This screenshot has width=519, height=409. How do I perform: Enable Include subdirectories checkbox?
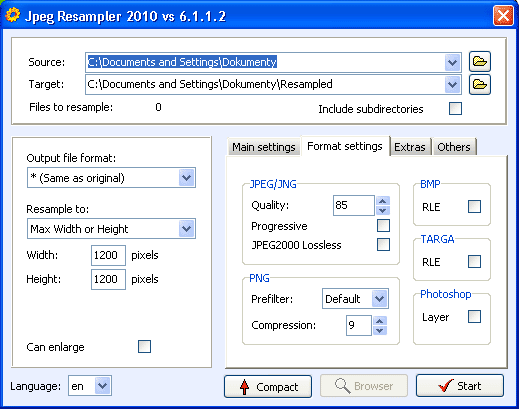click(455, 109)
